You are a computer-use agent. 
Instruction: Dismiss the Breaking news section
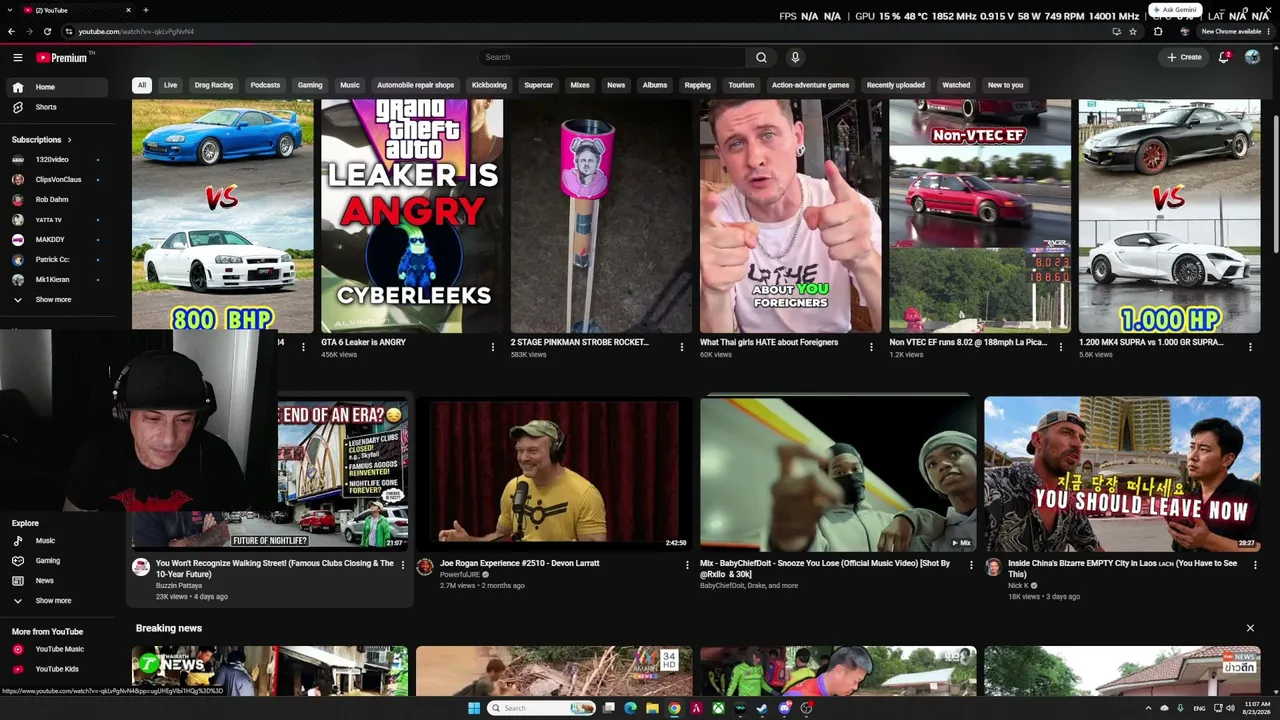(1250, 628)
